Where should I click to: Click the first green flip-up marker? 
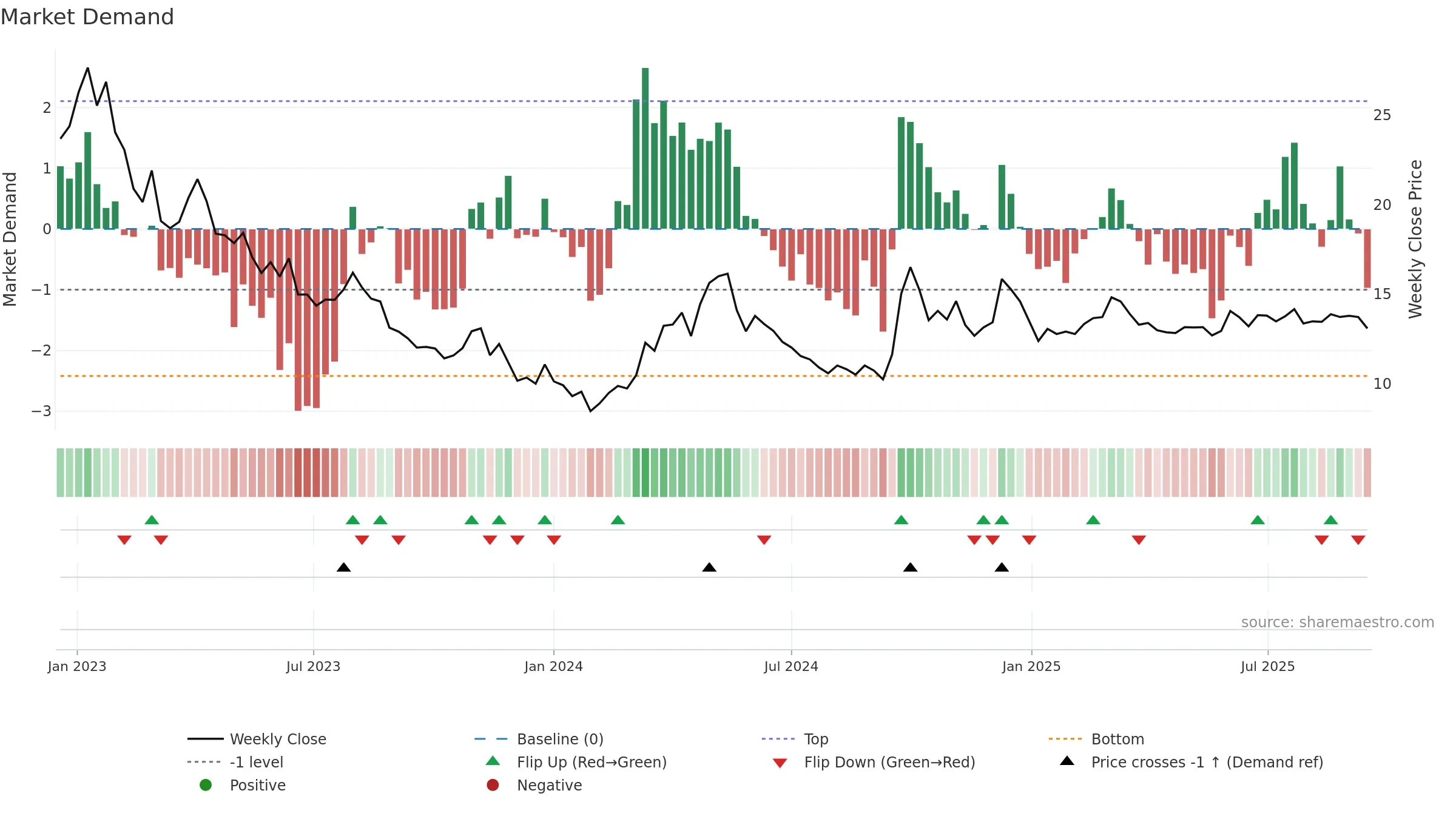click(152, 519)
